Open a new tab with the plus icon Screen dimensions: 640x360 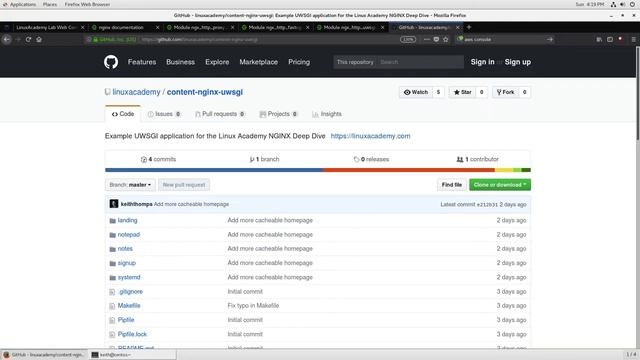[469, 27]
